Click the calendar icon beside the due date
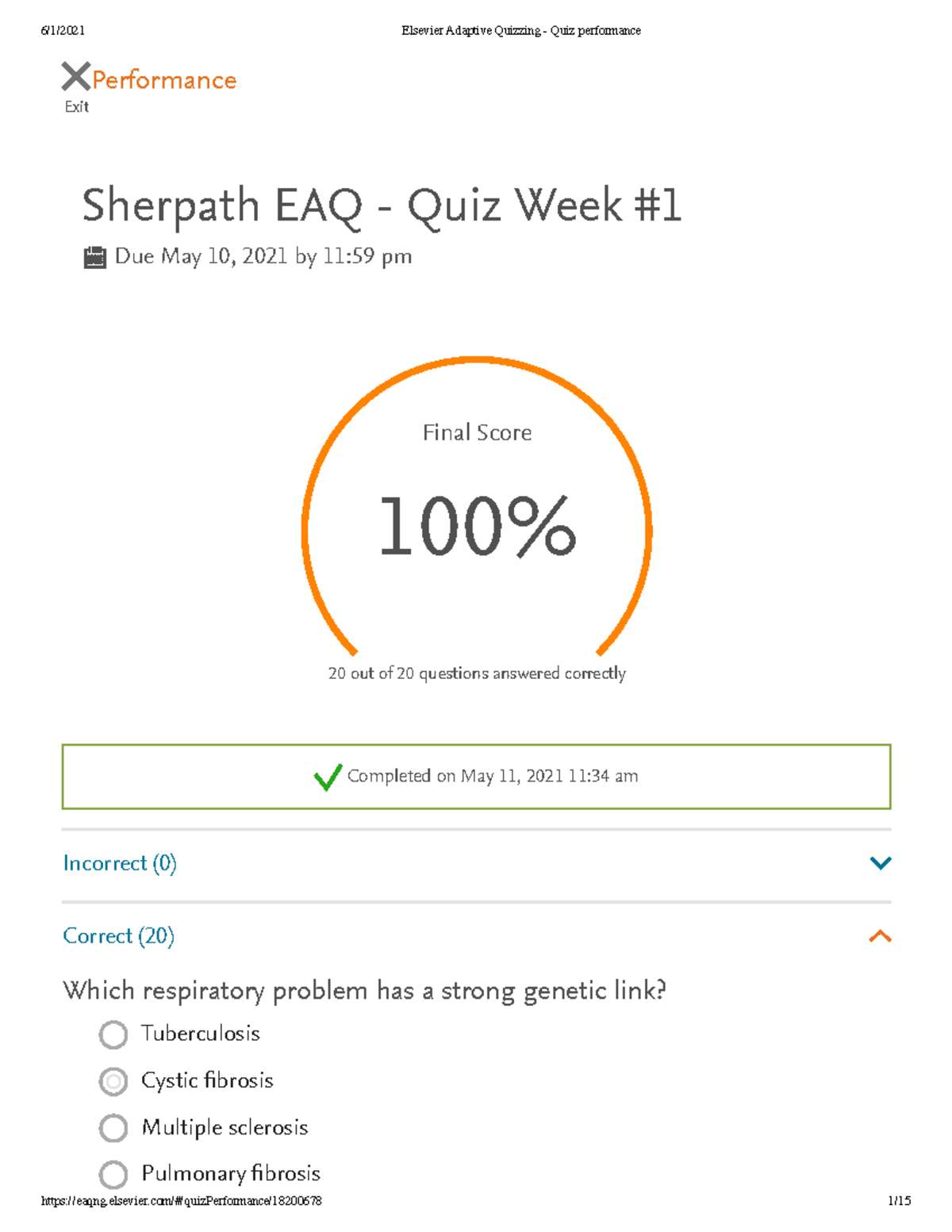Image resolution: width=952 pixels, height=1232 pixels. click(96, 255)
